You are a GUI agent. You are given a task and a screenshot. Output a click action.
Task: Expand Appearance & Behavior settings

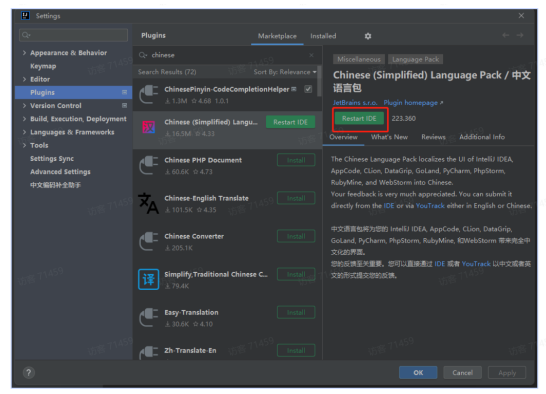pos(24,53)
